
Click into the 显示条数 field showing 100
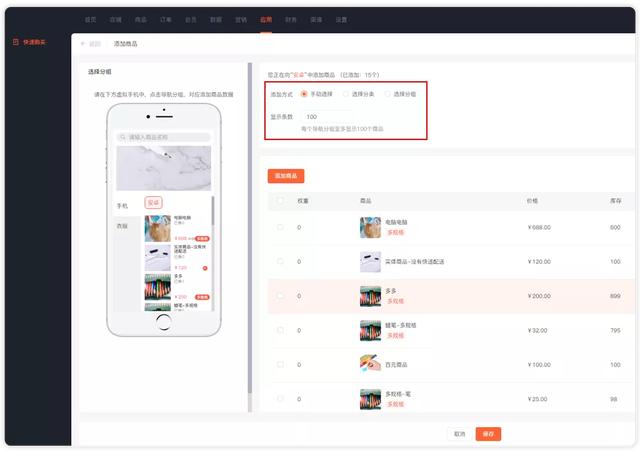pos(327,117)
